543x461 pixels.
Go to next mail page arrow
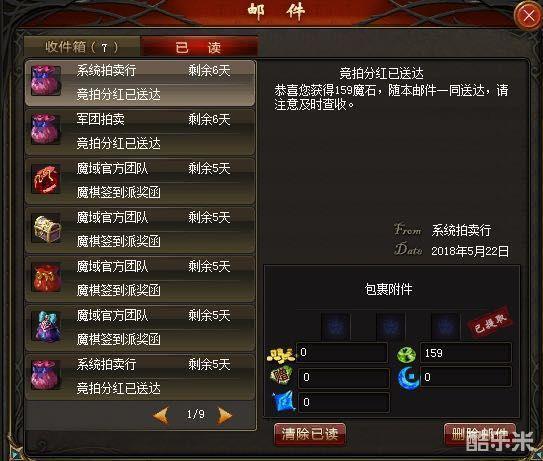[x=224, y=415]
